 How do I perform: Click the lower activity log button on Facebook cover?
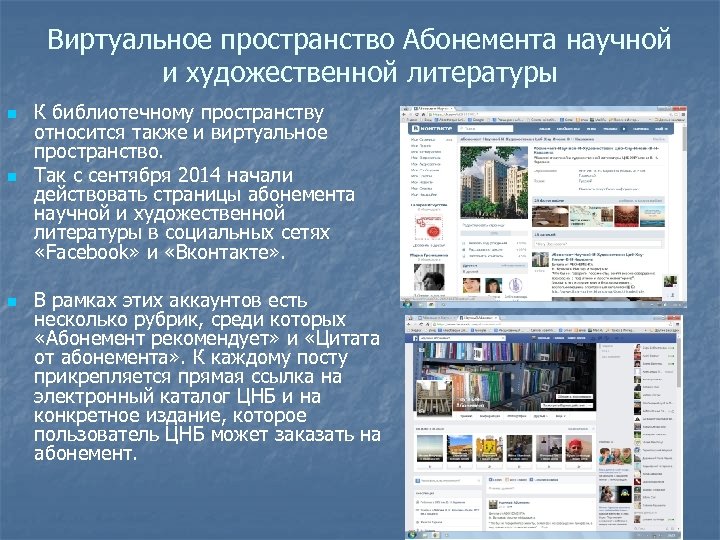[x=567, y=405]
